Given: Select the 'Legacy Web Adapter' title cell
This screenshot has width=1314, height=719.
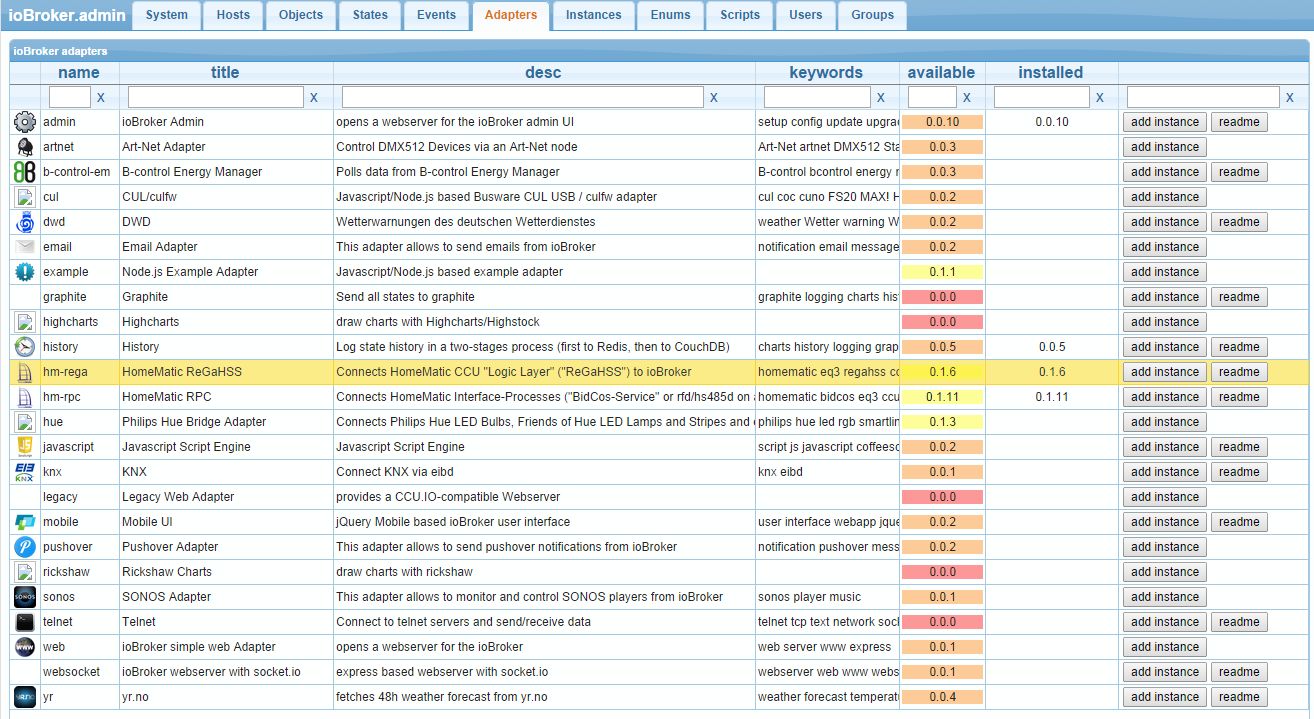Looking at the screenshot, I should [226, 497].
